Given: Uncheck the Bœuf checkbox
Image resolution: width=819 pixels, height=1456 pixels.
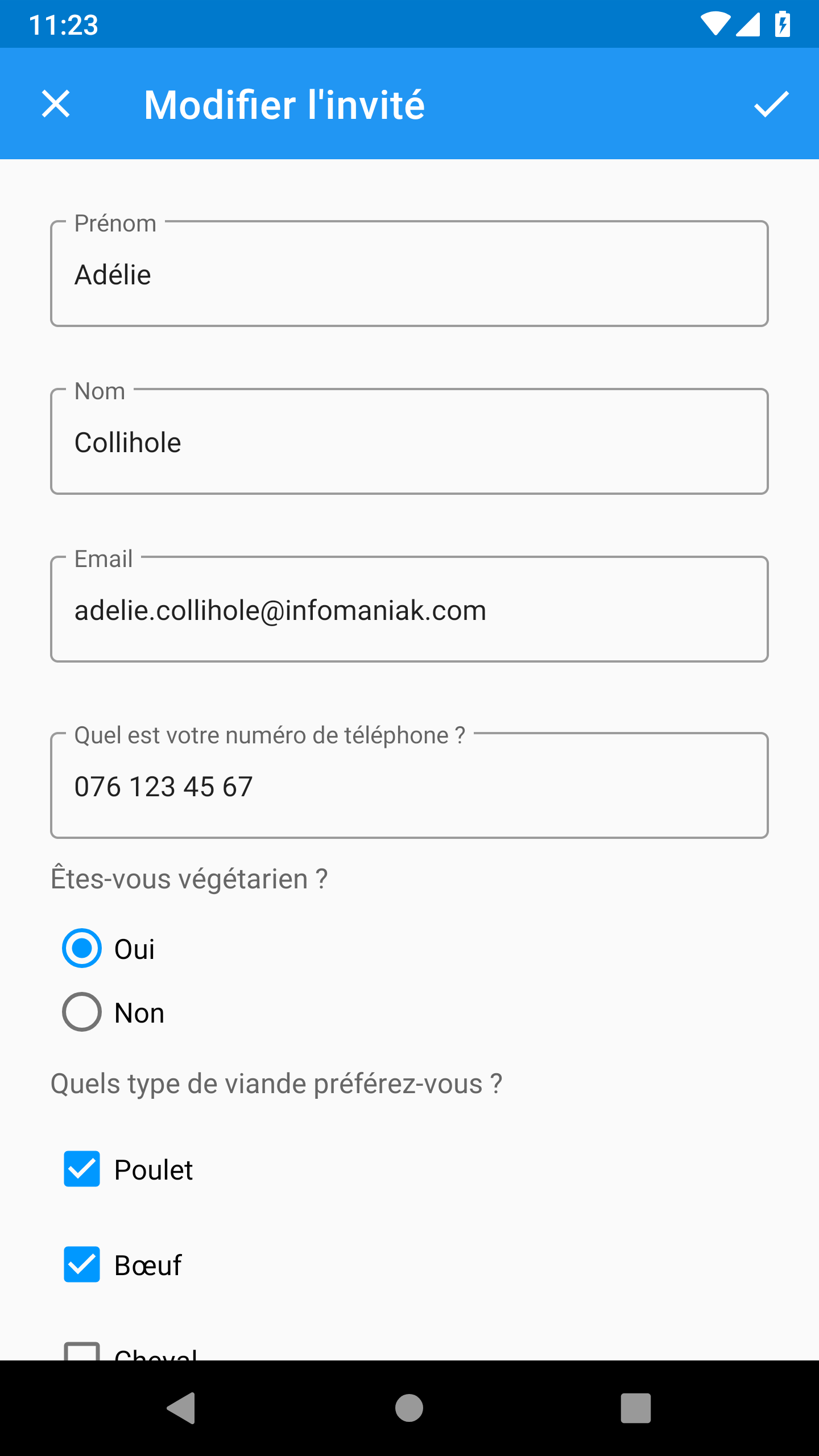Looking at the screenshot, I should click(x=82, y=1264).
